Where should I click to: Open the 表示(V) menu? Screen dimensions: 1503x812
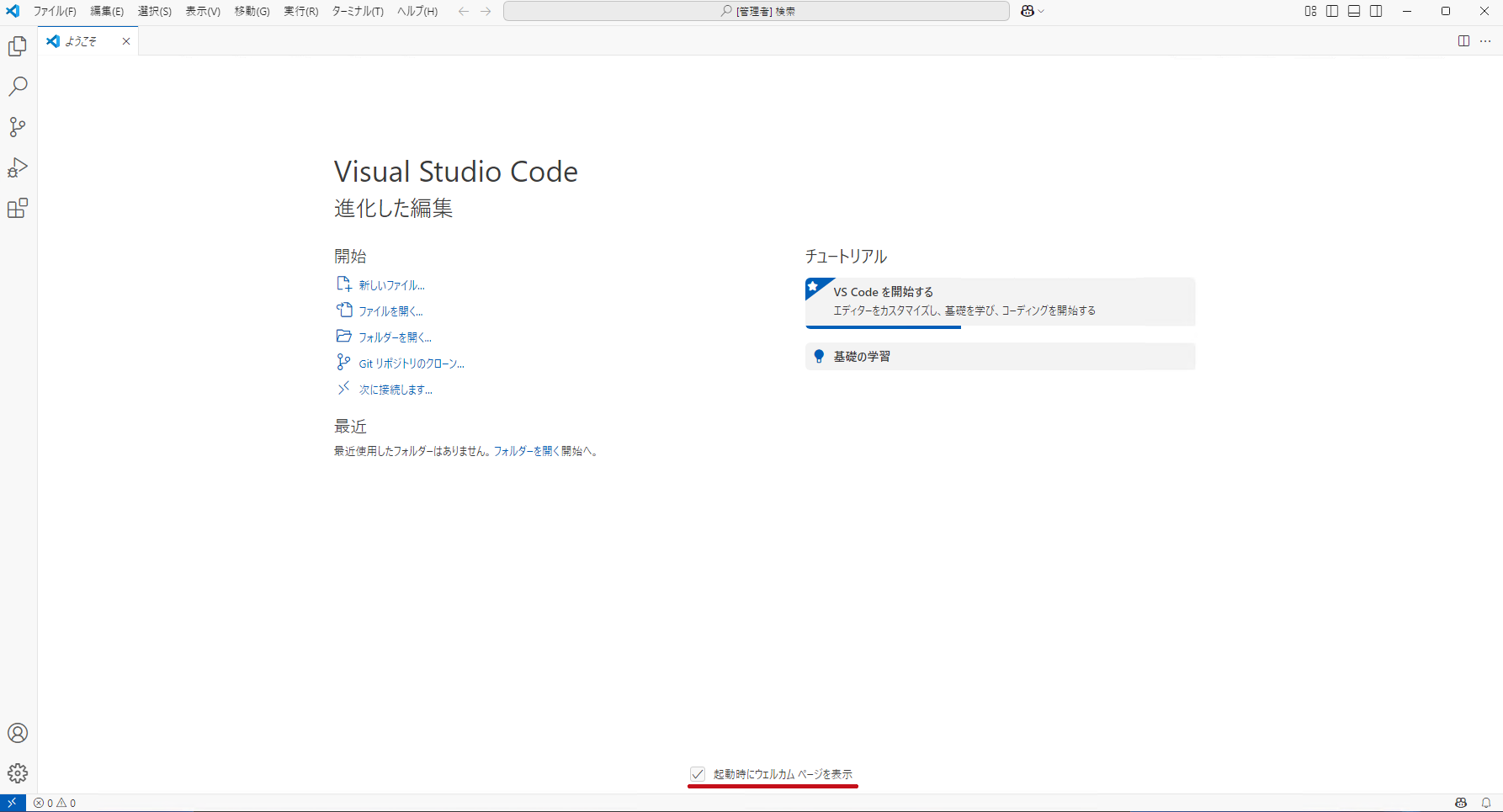click(203, 11)
